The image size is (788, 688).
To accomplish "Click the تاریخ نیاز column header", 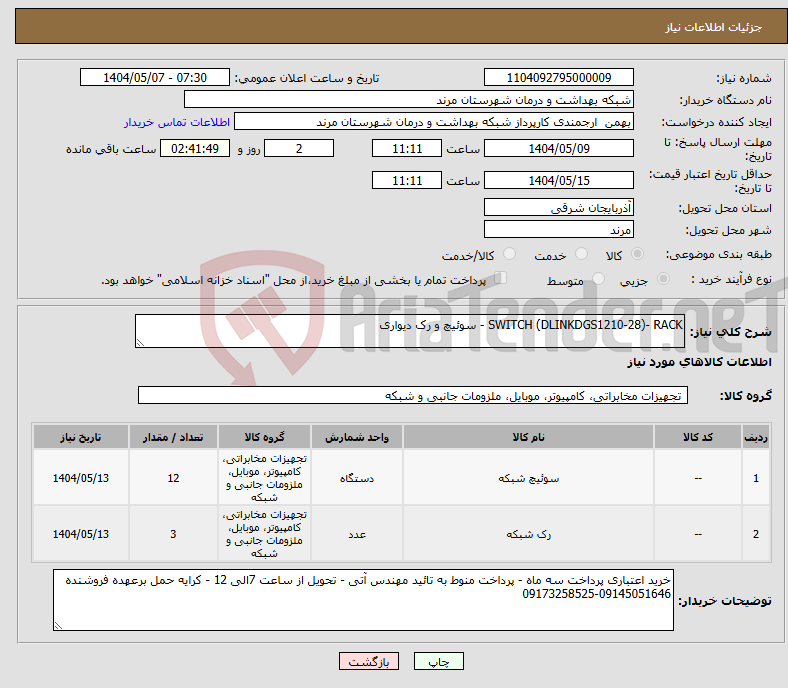I will (81, 437).
